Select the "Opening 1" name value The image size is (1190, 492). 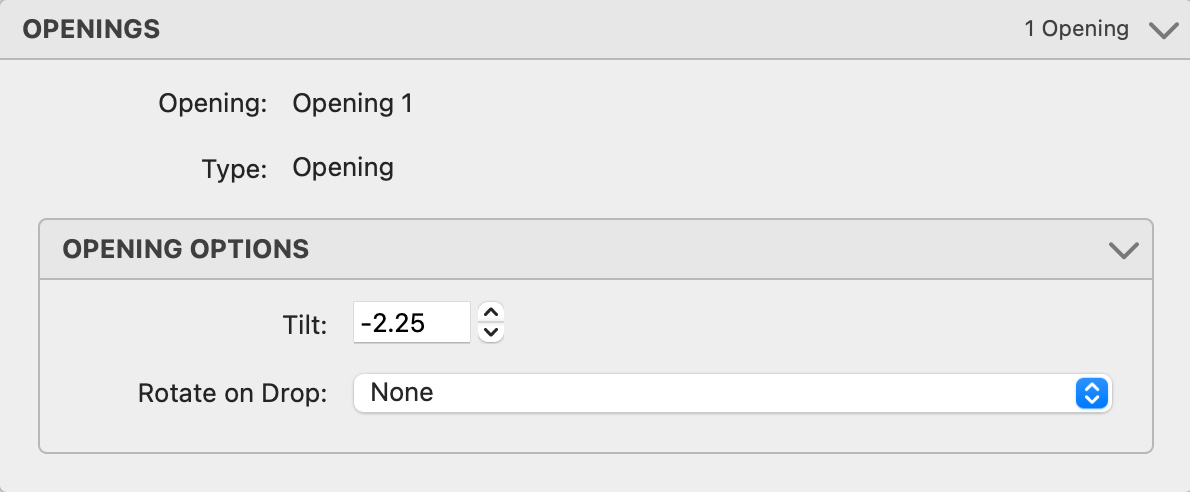(352, 104)
